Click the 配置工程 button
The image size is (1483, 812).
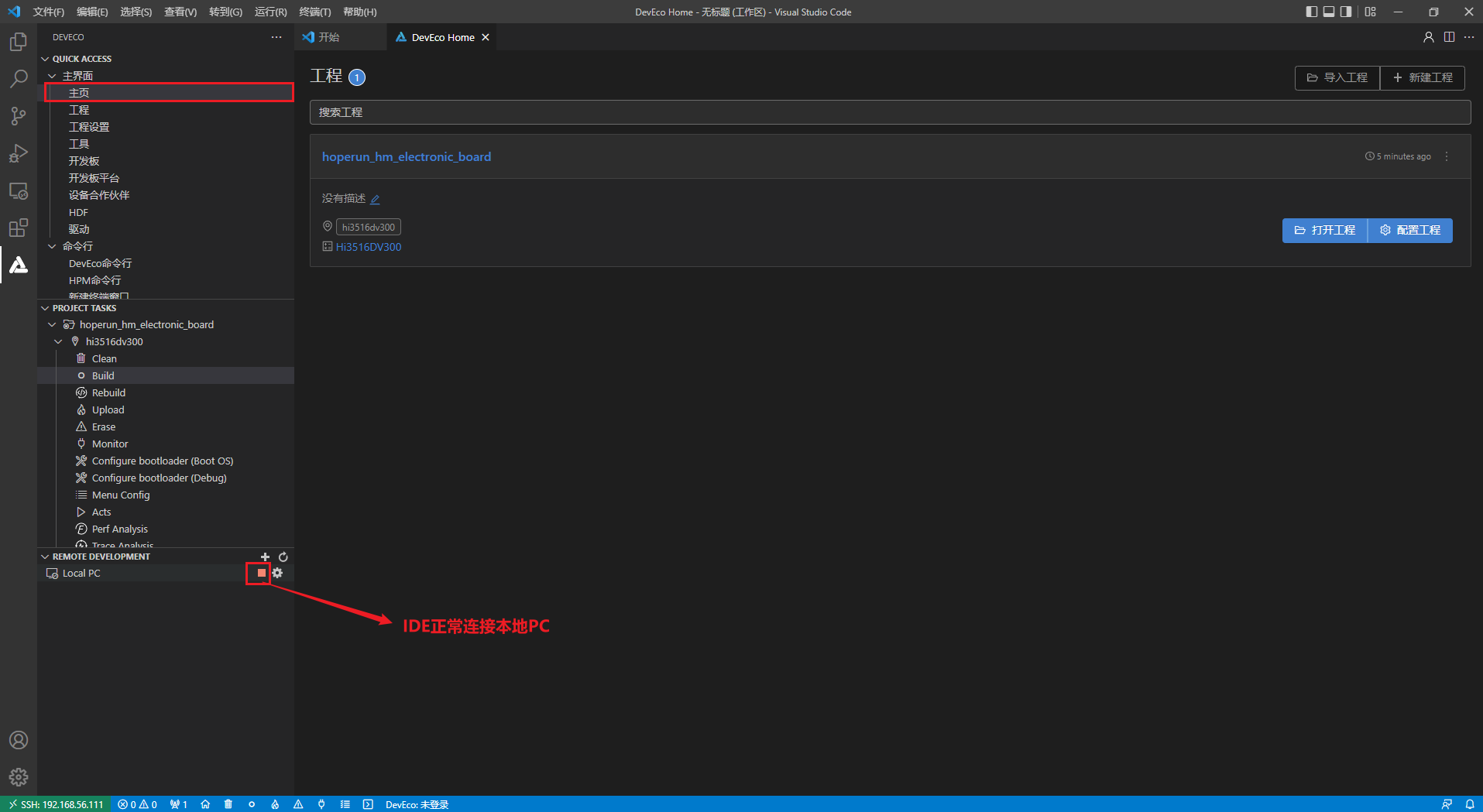pos(1410,230)
